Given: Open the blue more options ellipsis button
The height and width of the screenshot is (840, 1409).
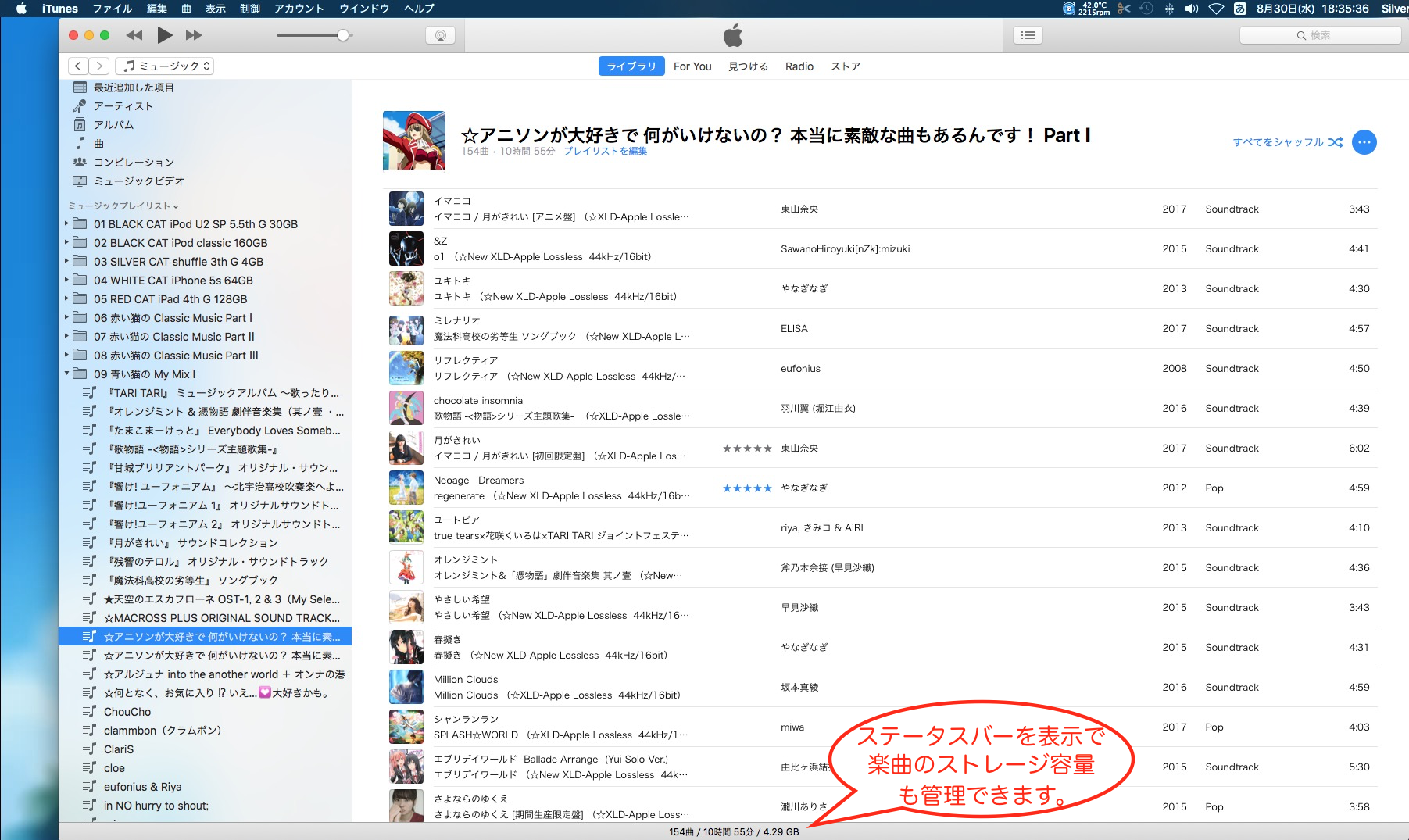Looking at the screenshot, I should click(x=1364, y=142).
